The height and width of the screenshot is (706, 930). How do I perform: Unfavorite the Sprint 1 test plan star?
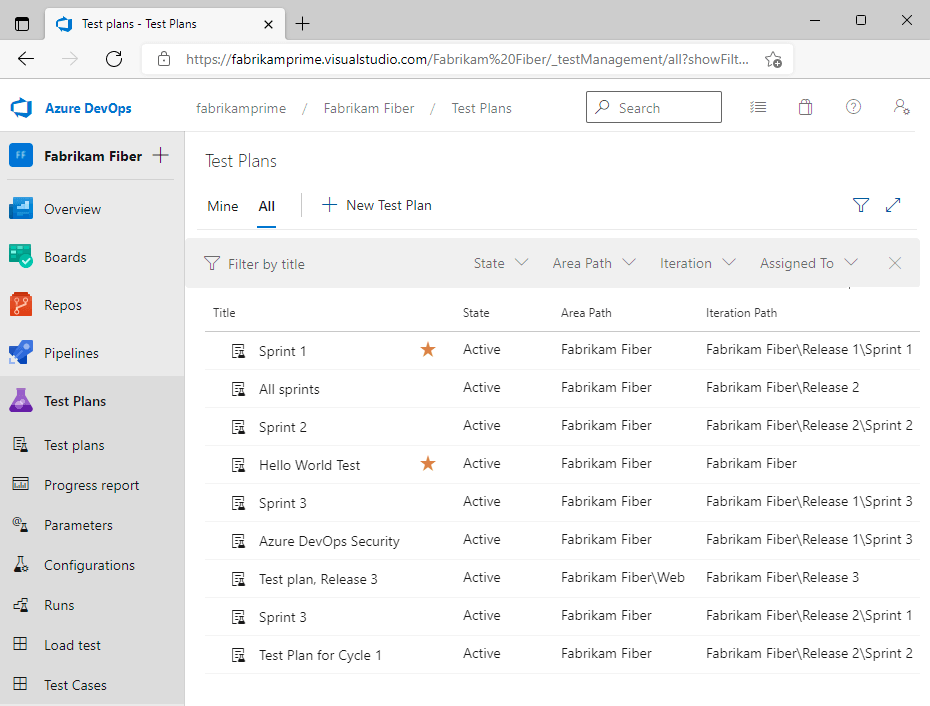[427, 350]
